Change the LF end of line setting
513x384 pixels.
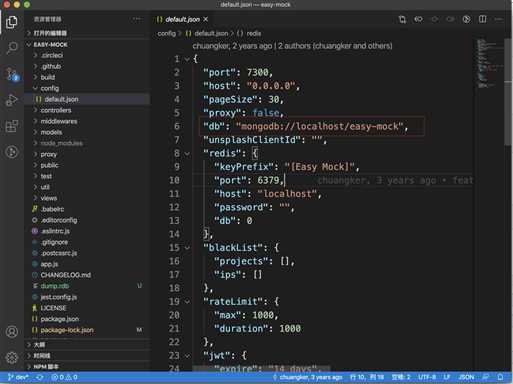click(447, 377)
